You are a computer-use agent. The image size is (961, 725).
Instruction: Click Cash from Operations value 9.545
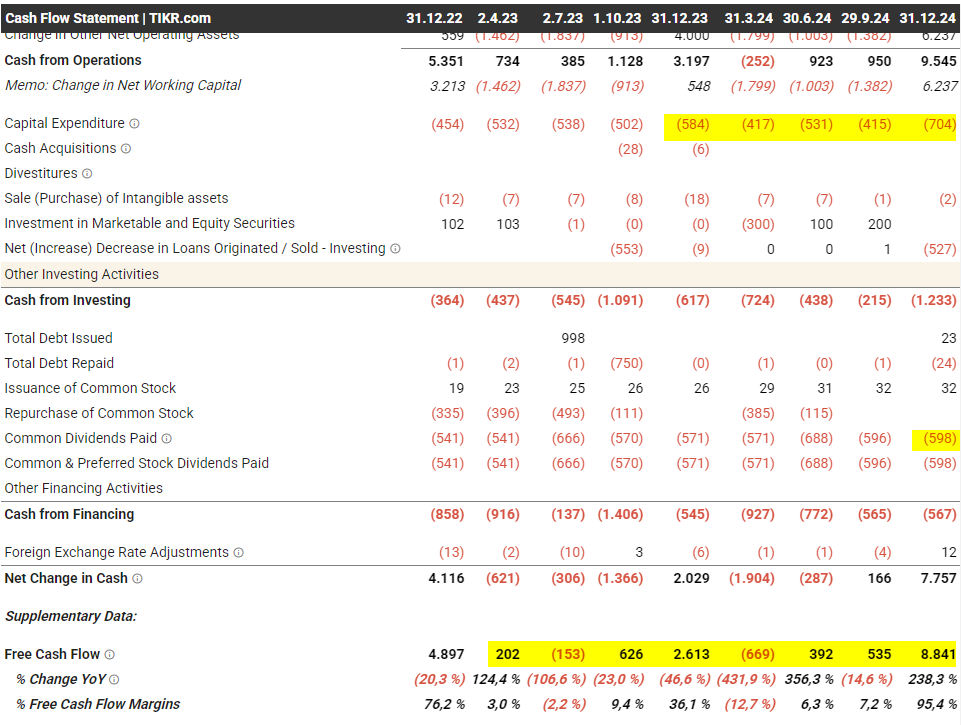tap(938, 61)
